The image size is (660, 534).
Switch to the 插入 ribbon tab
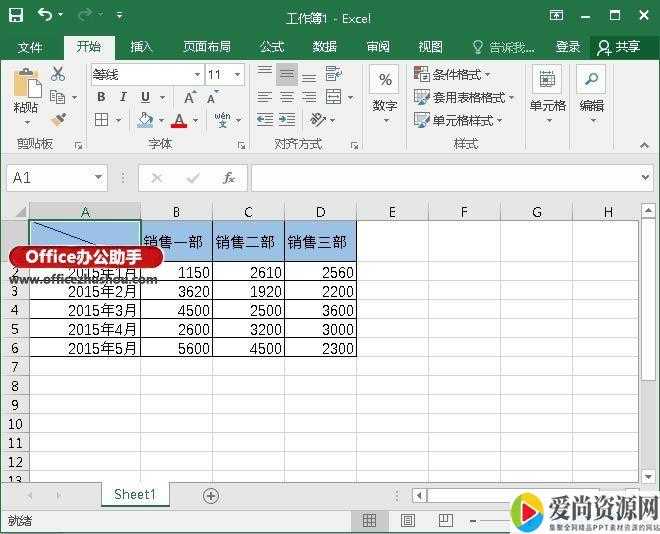tap(142, 46)
